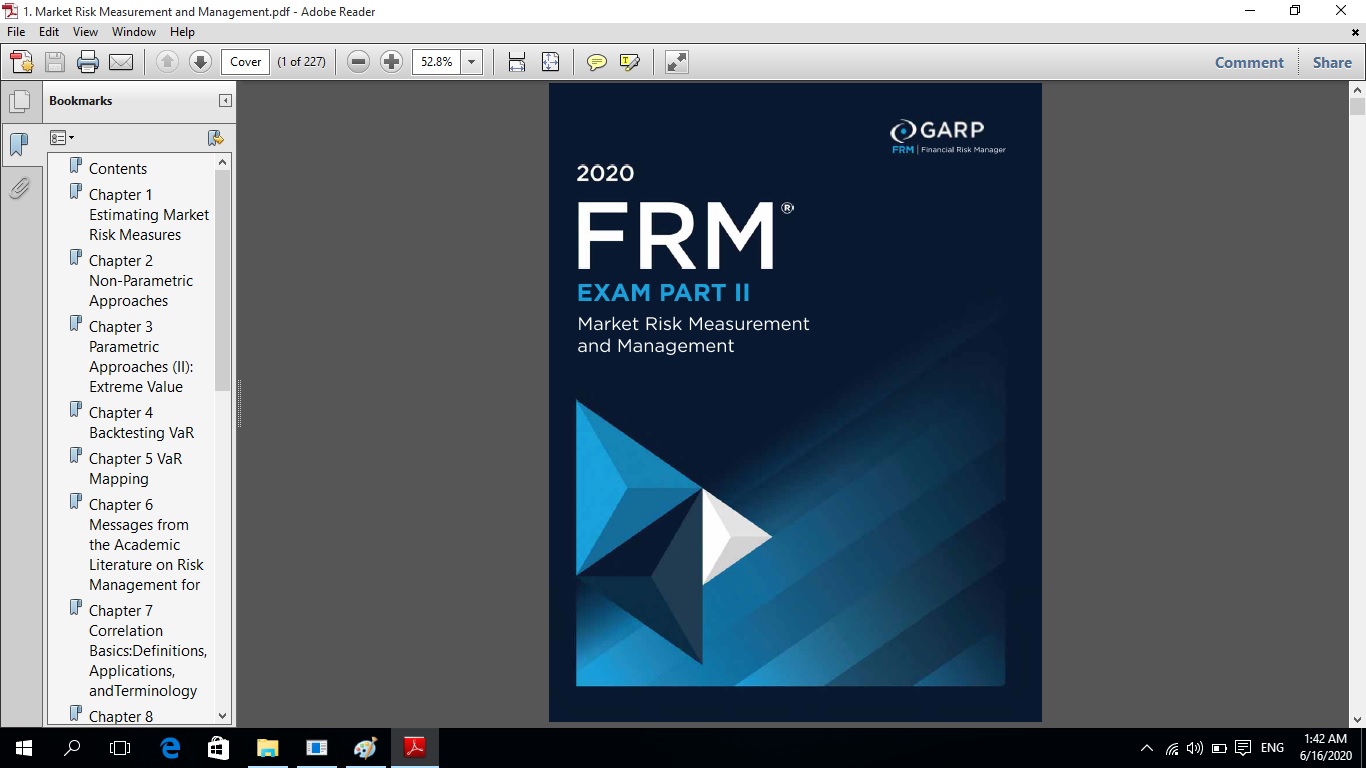Click ENG language indicator
1366x768 pixels.
coord(1272,748)
